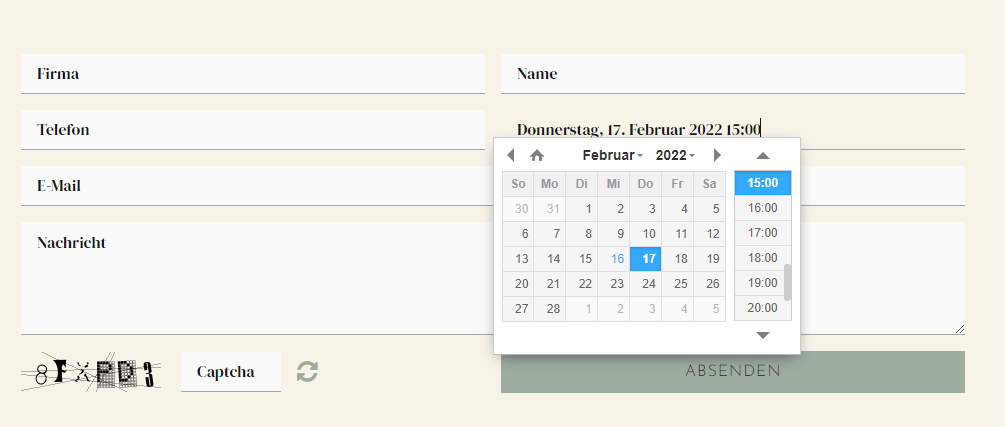Select 16:00 in the time list
This screenshot has height=427, width=1005.
[x=763, y=208]
